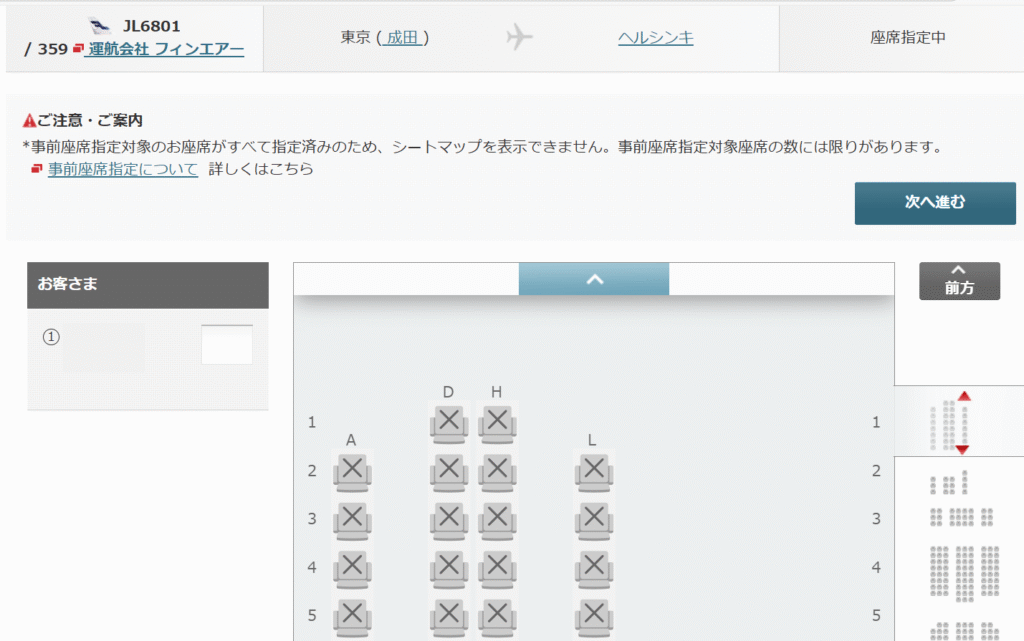Select seat 4L in row four

pyautogui.click(x=594, y=566)
